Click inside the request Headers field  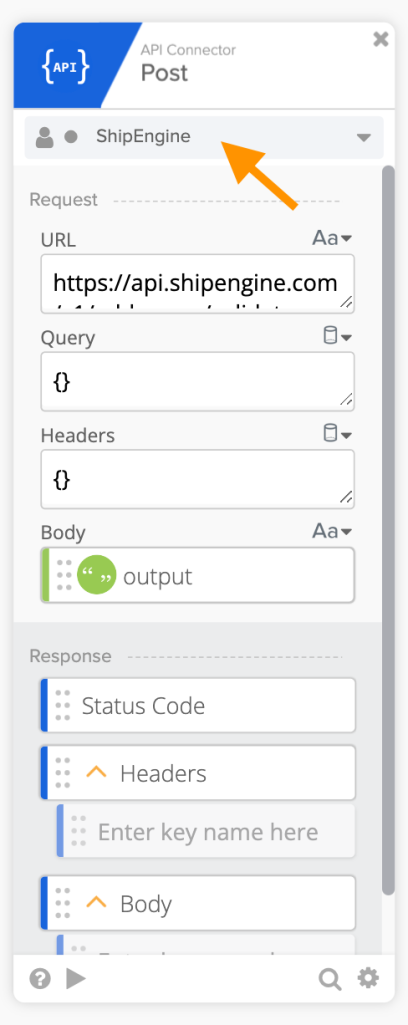point(198,479)
